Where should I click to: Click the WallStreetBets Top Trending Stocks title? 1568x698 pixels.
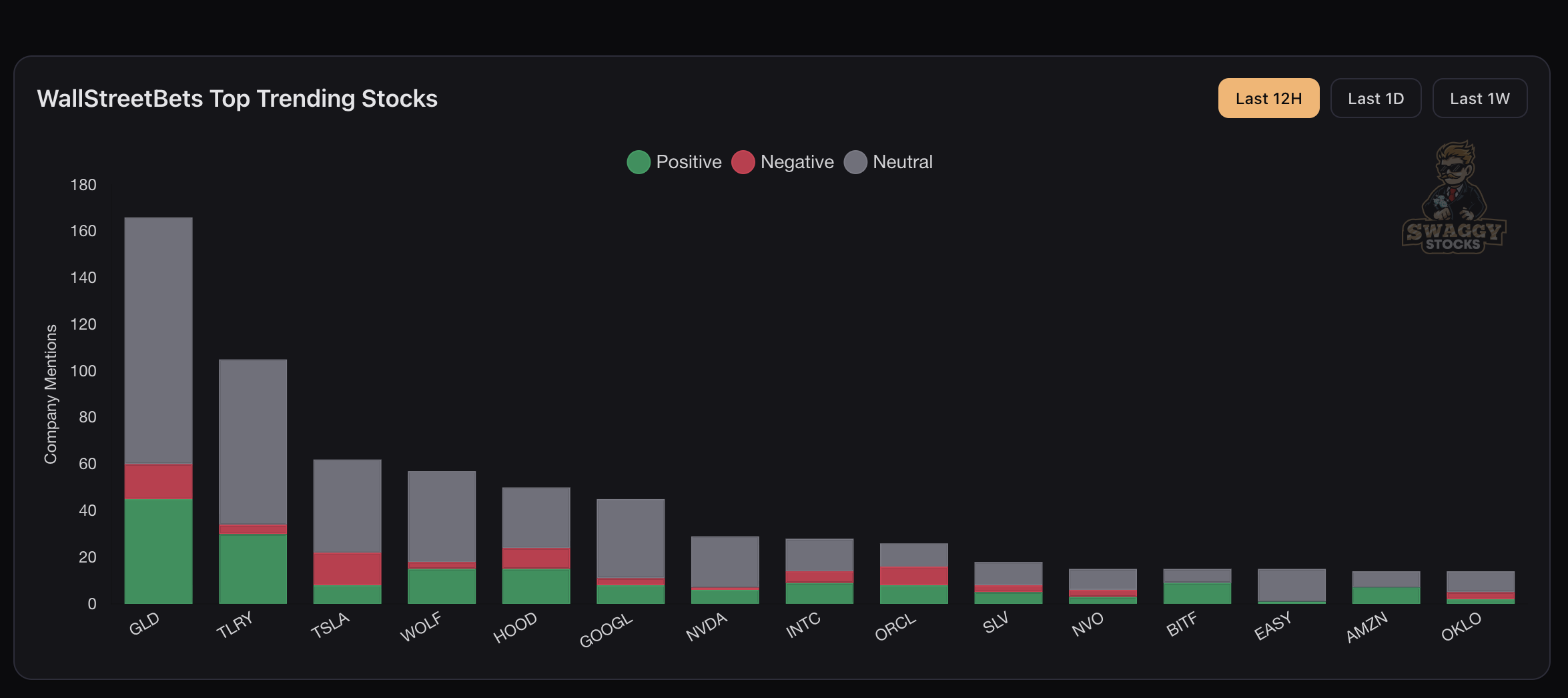click(x=237, y=99)
